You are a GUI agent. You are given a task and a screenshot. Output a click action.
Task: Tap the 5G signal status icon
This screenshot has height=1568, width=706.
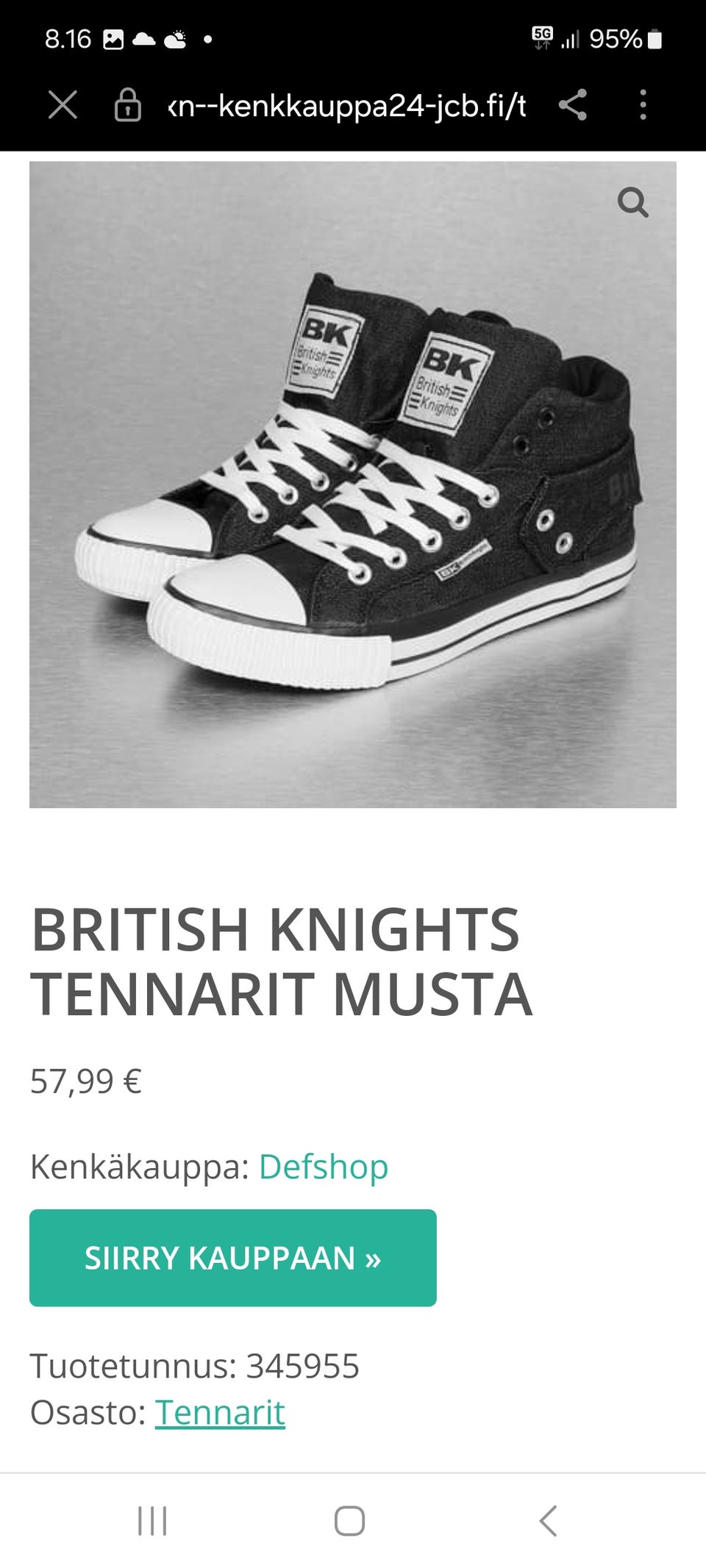[543, 37]
